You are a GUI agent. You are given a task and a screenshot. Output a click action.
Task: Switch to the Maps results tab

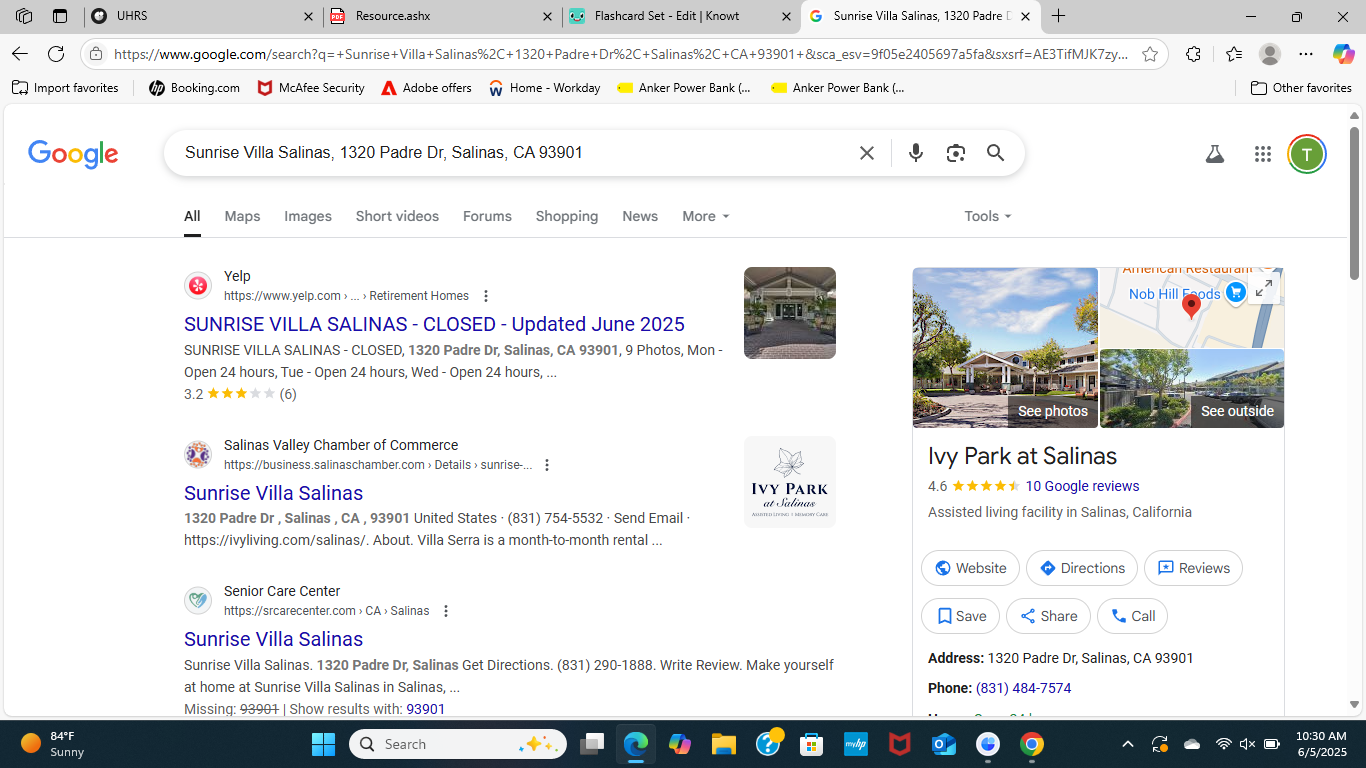[242, 216]
